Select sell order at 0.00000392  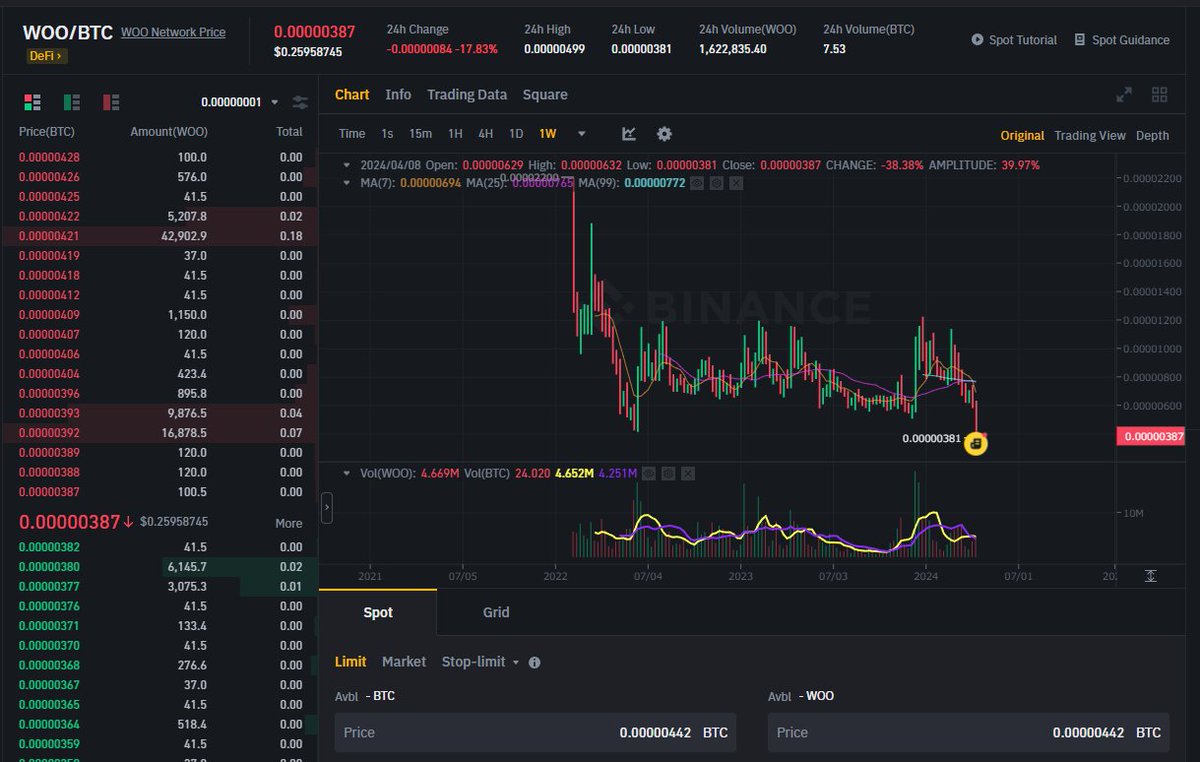[160, 433]
